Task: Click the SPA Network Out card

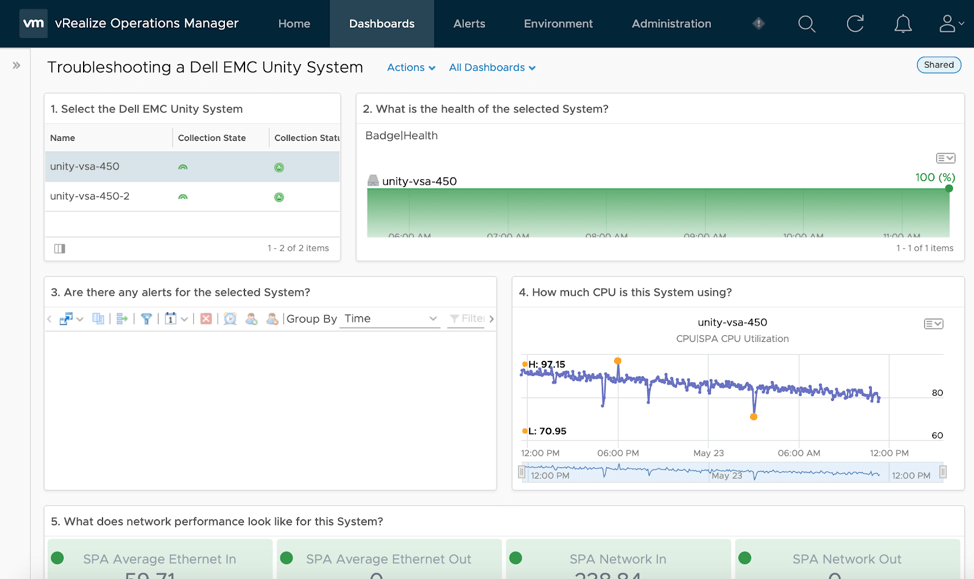Action: pos(847,559)
